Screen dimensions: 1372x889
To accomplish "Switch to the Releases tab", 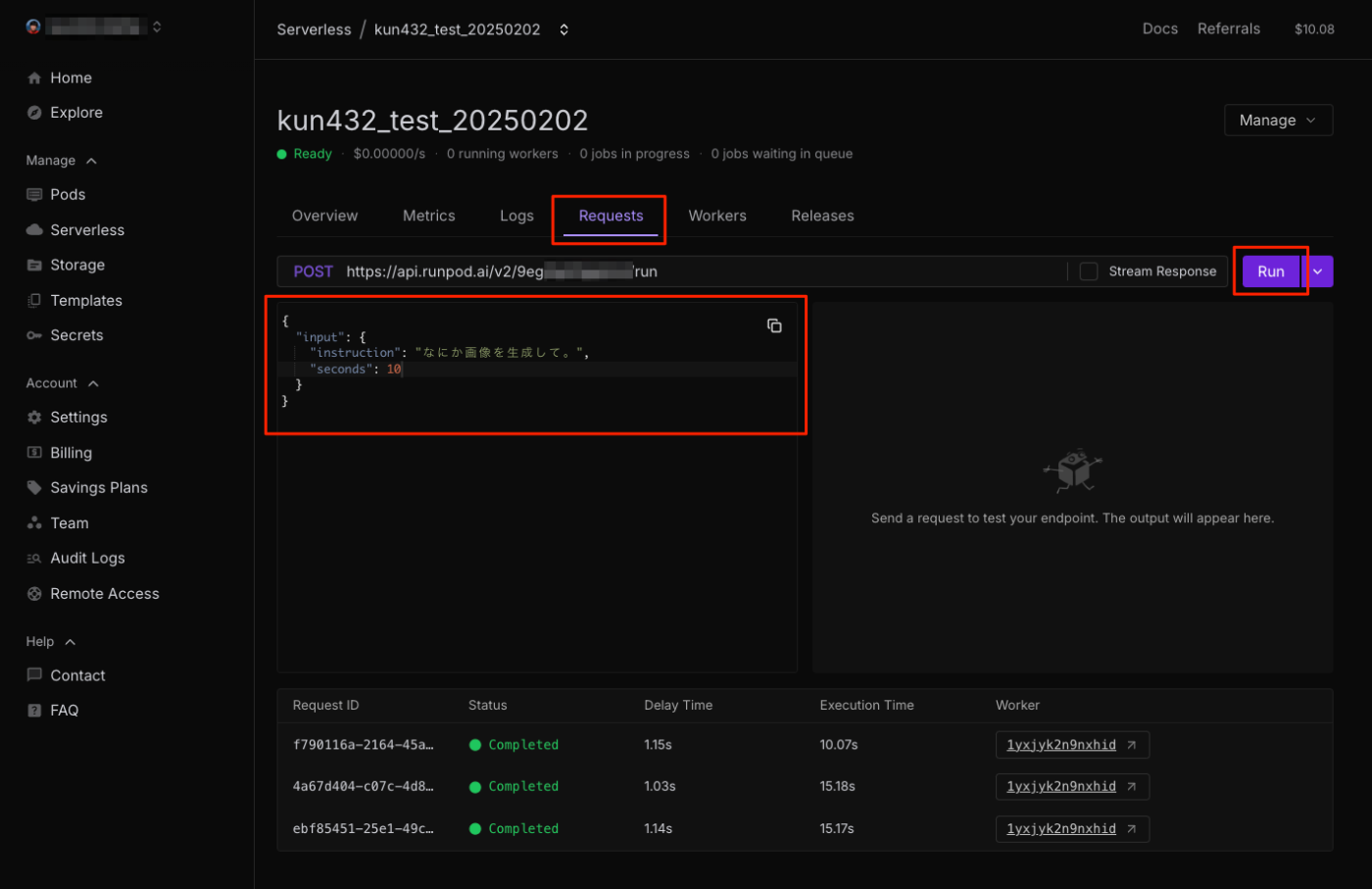I will 822,216.
